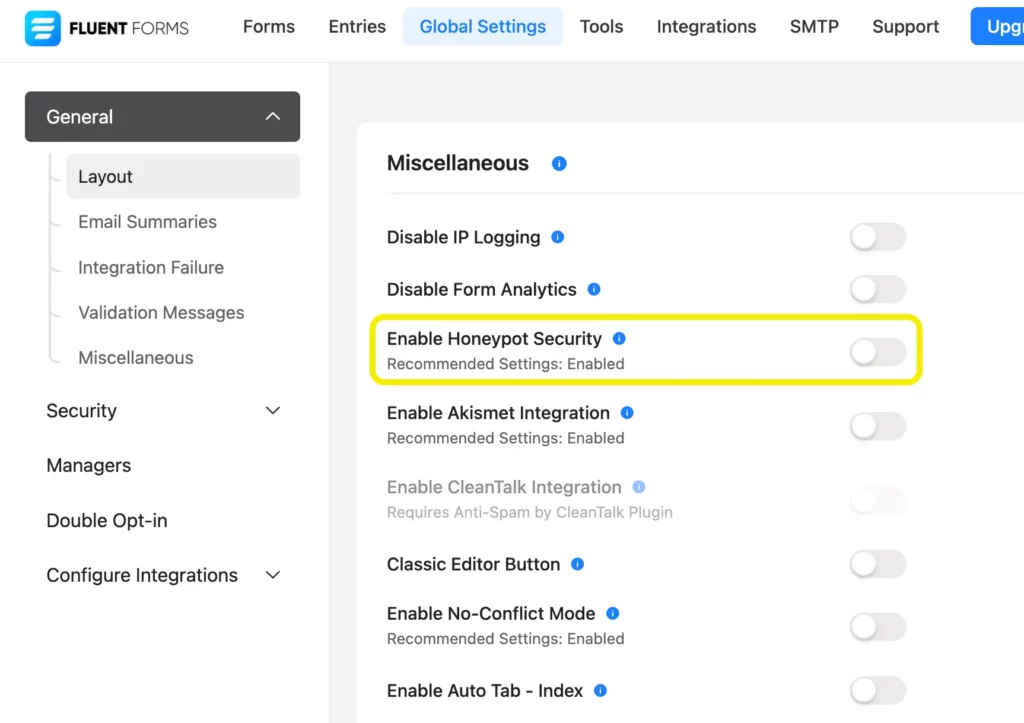Image resolution: width=1024 pixels, height=723 pixels.
Task: Open Miscellaneous in the sidebar
Action: click(x=136, y=358)
